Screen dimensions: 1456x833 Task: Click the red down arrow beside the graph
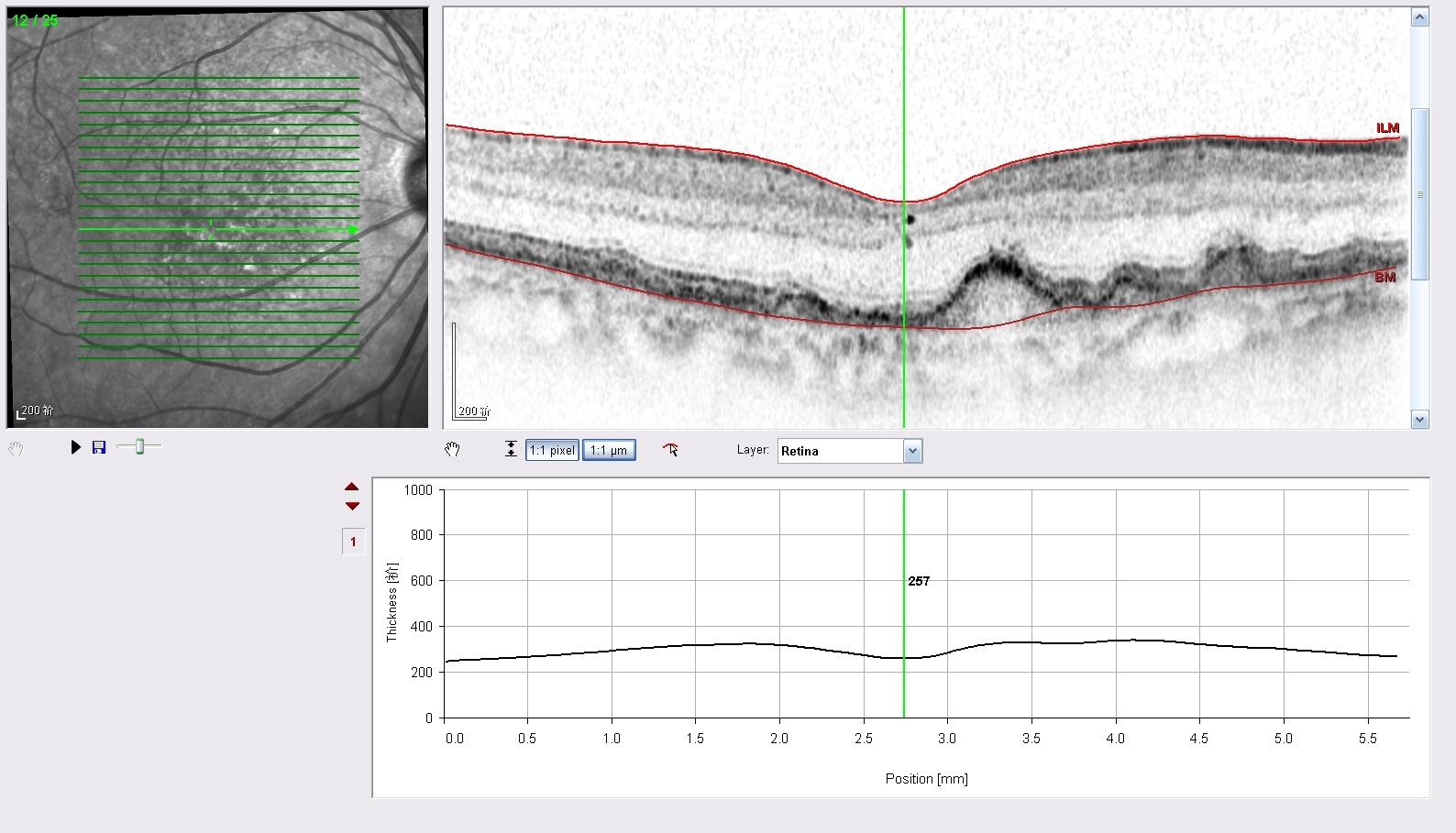pos(352,506)
